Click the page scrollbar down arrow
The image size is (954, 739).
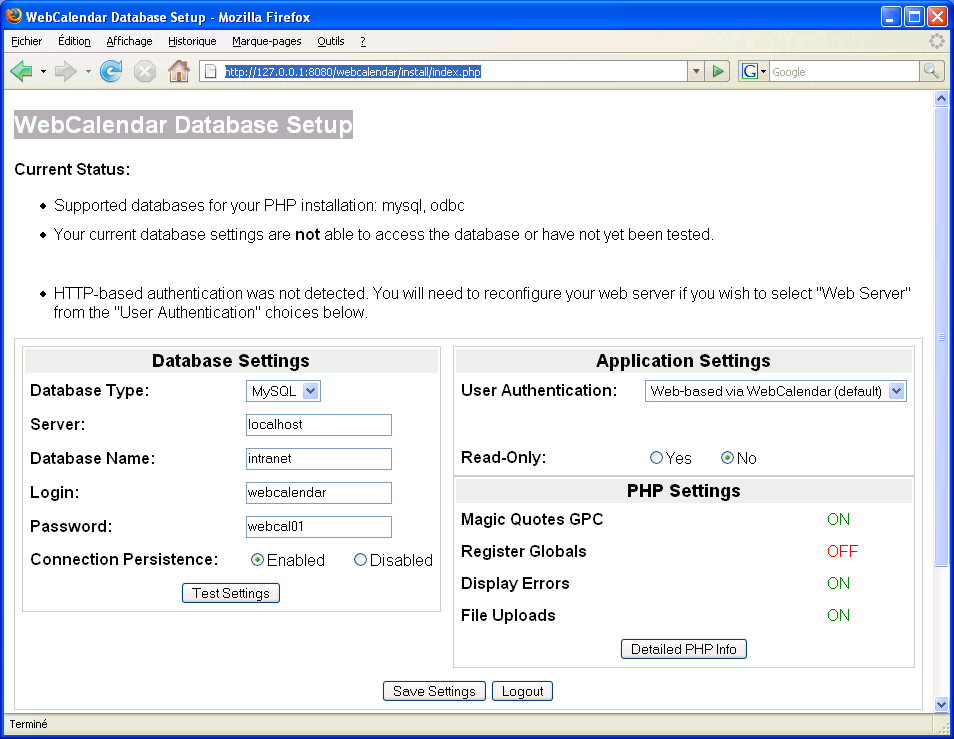[x=941, y=704]
